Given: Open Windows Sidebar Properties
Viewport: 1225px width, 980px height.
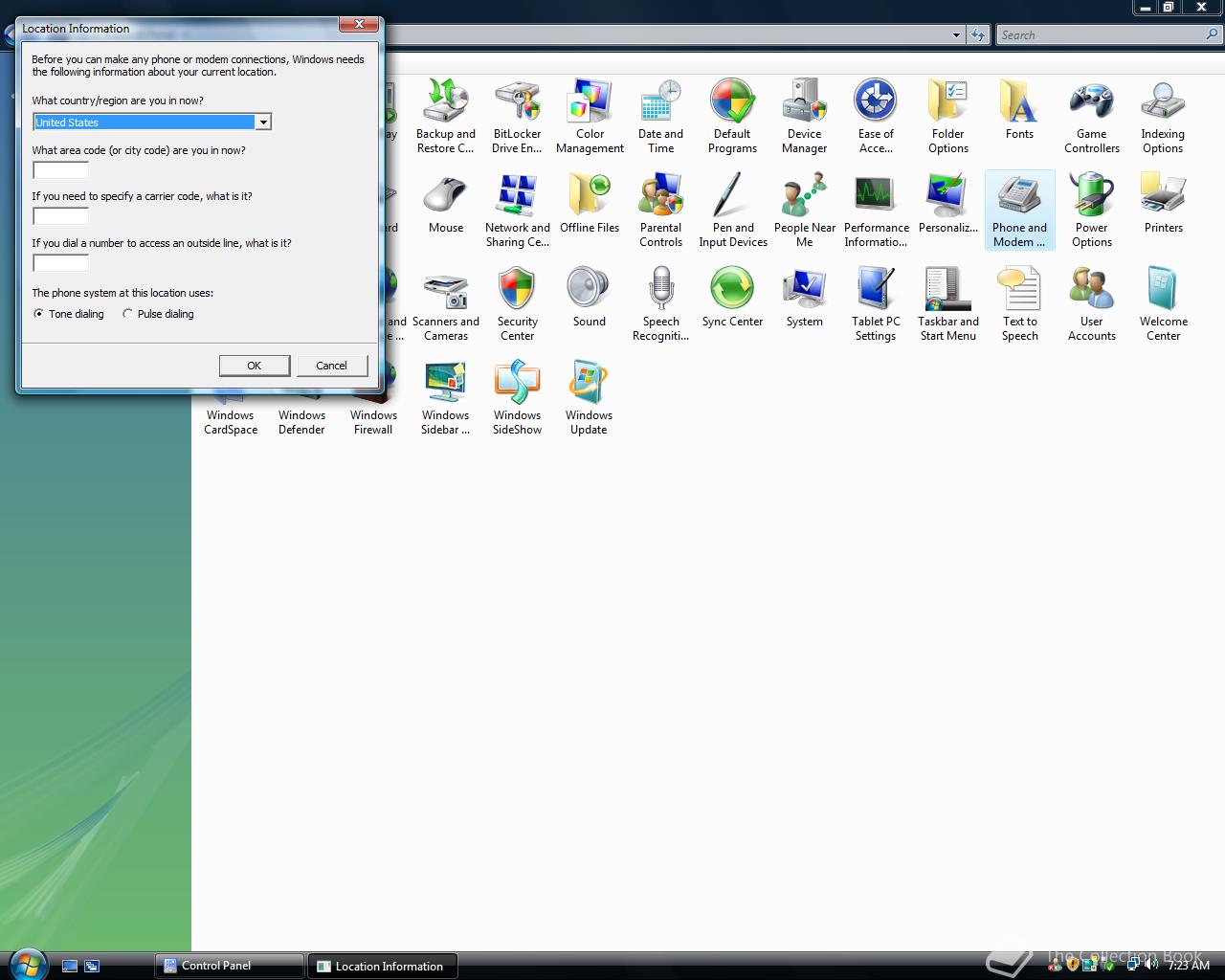Looking at the screenshot, I should pyautogui.click(x=445, y=398).
